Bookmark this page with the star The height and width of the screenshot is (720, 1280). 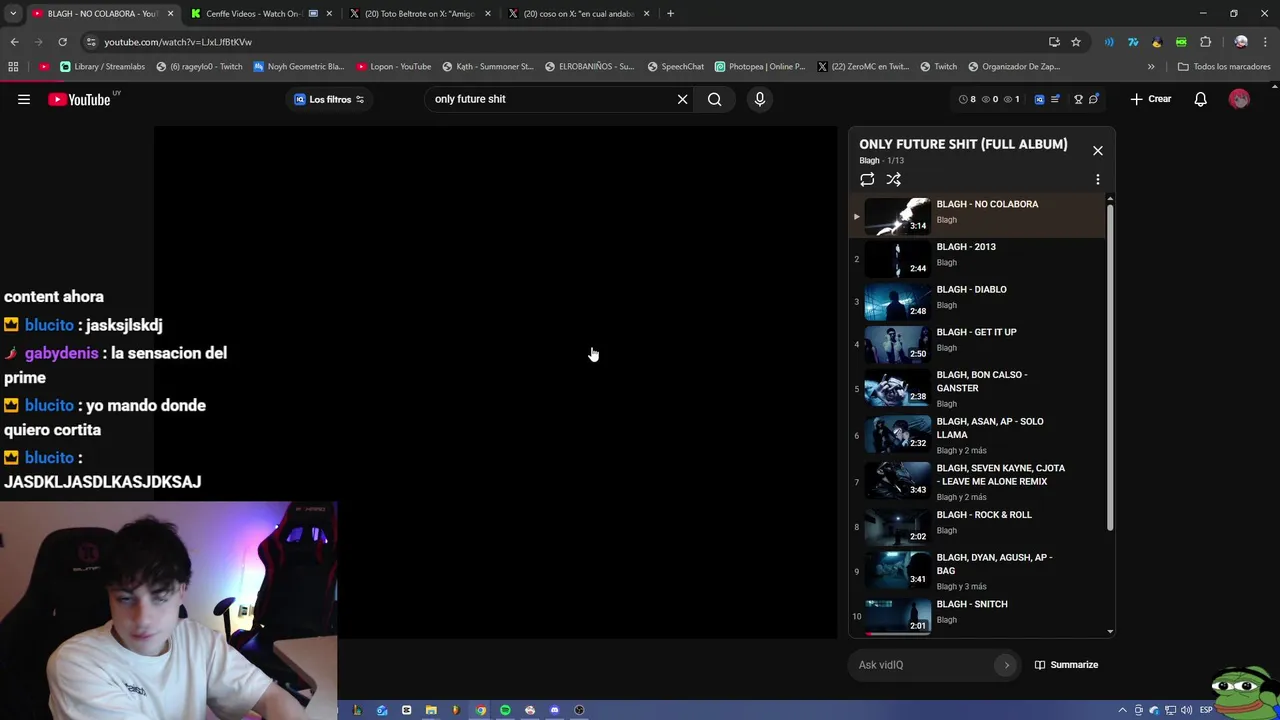click(1076, 42)
